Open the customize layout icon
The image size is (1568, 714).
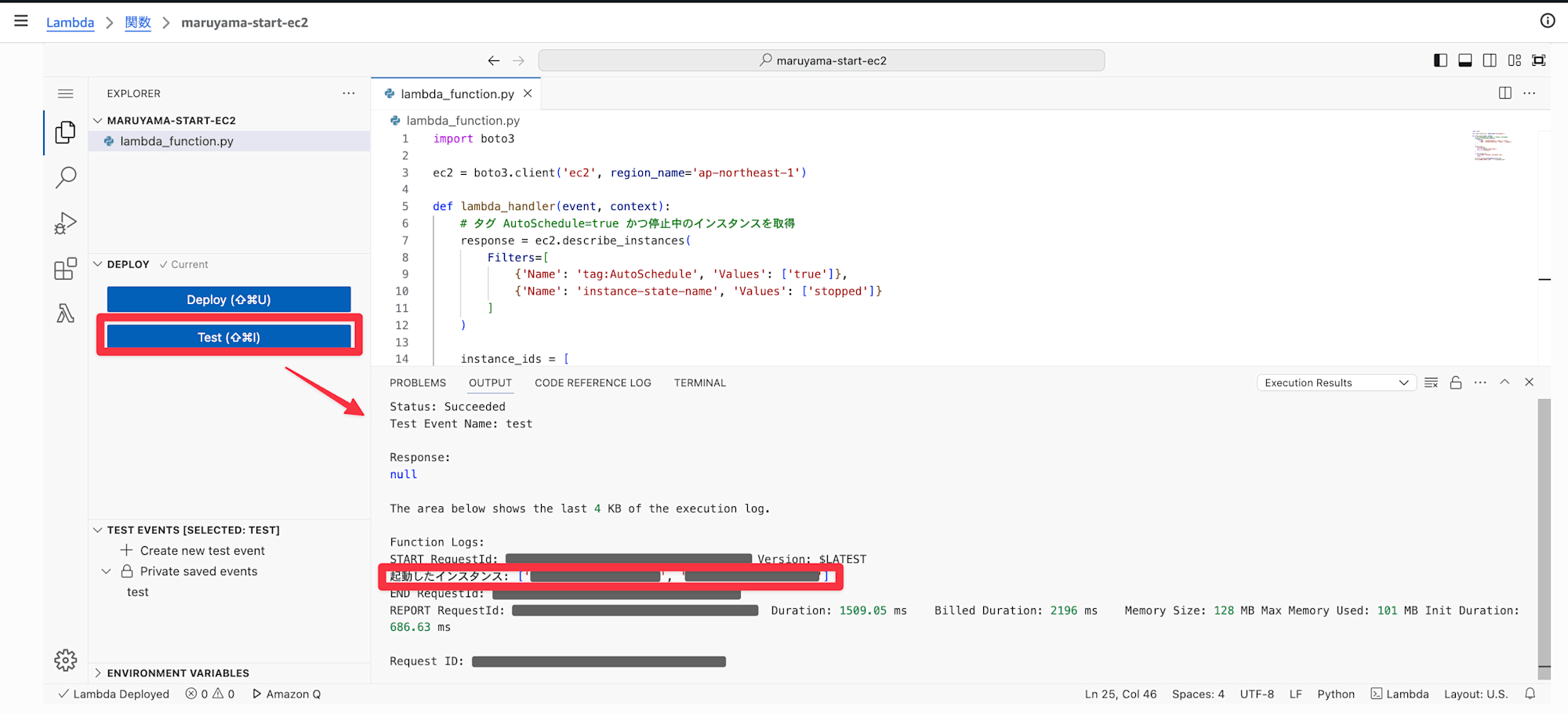tap(1514, 60)
